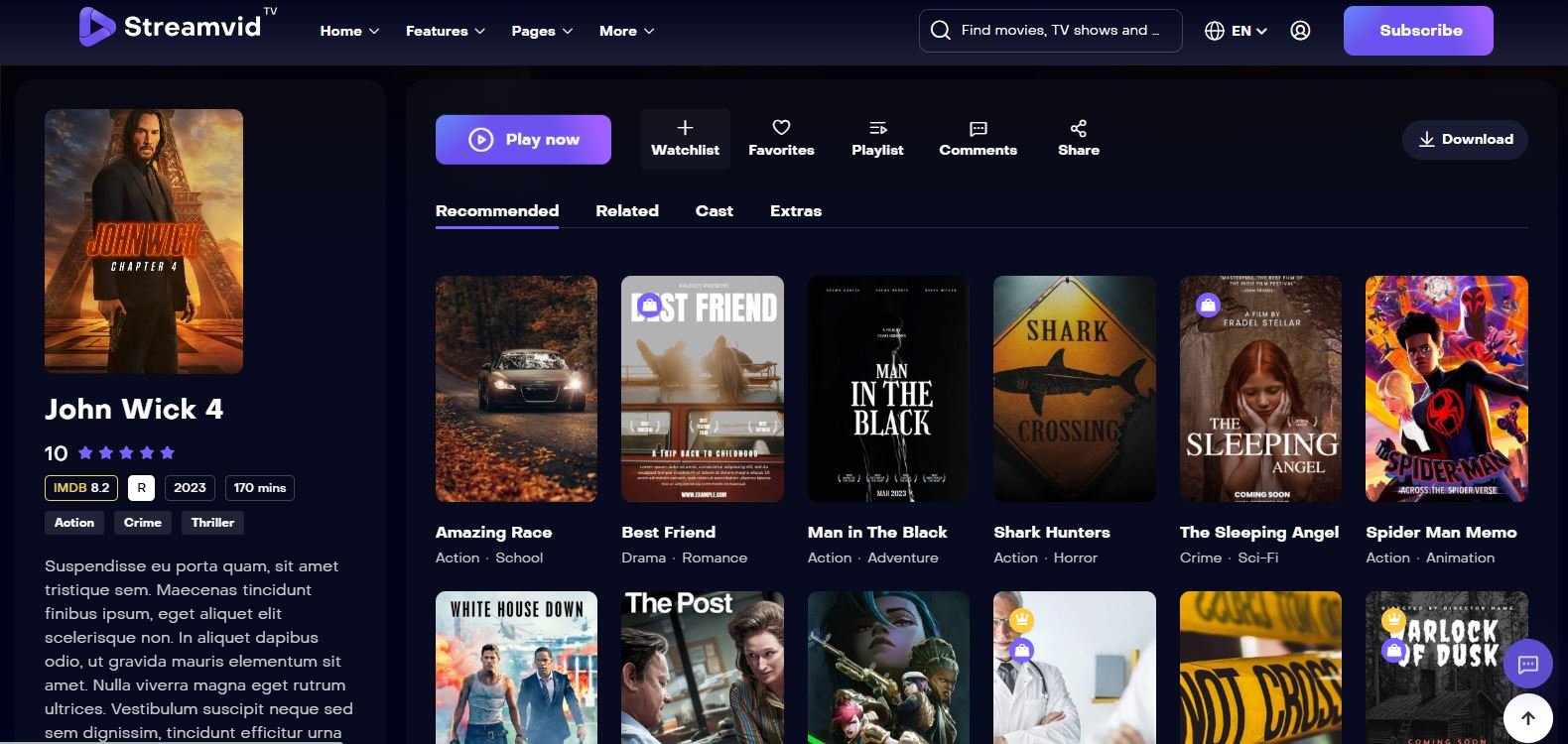The width and height of the screenshot is (1568, 744).
Task: Add movie to Favorites heart icon
Action: click(x=781, y=128)
